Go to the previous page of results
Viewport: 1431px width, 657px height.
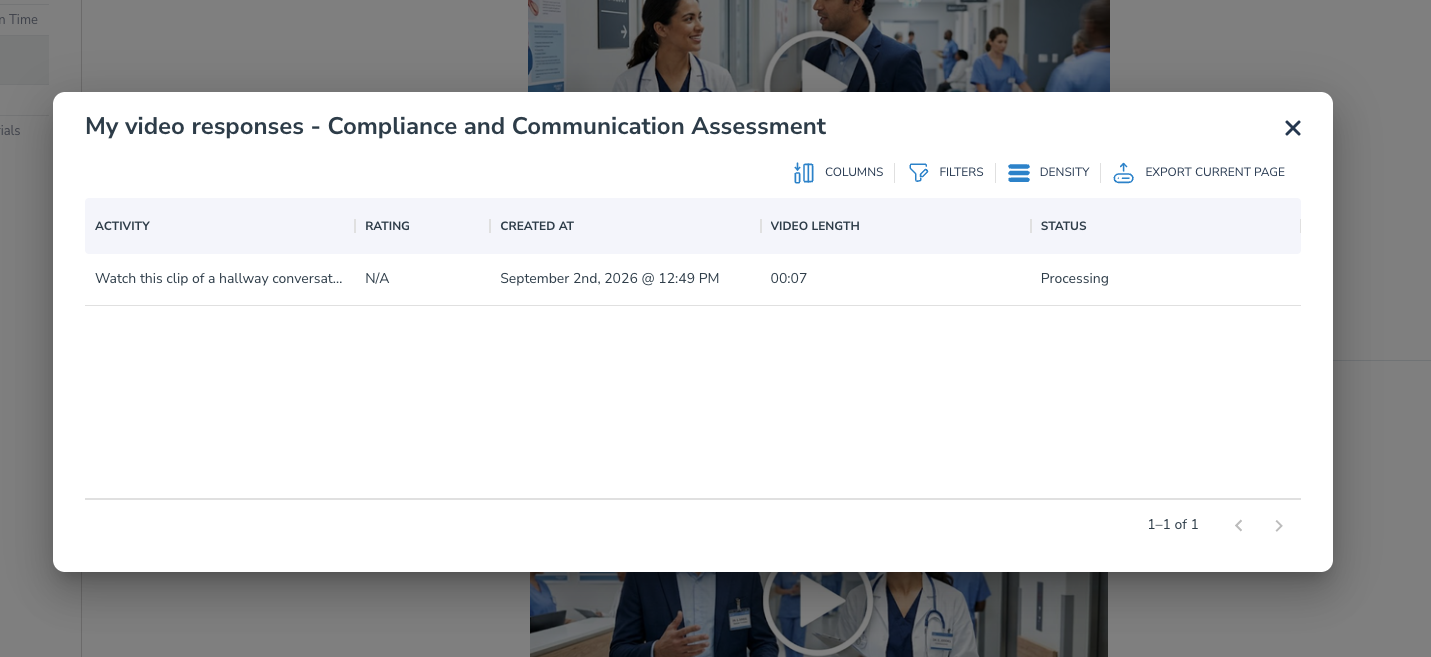coord(1239,525)
